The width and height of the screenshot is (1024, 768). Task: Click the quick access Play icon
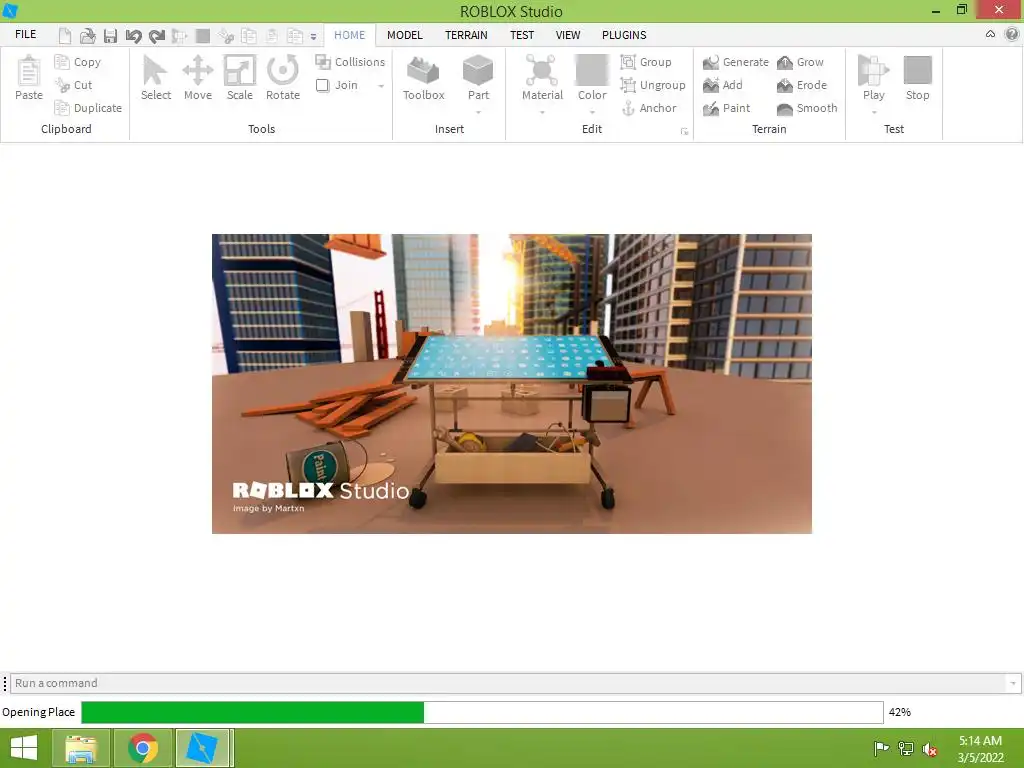tap(180, 35)
